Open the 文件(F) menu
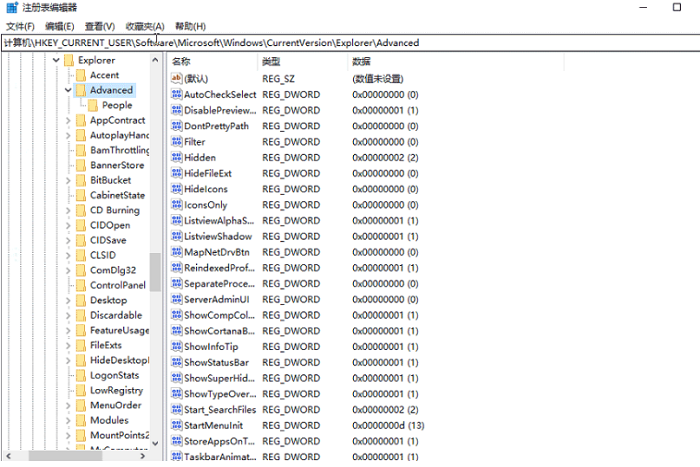The height and width of the screenshot is (467, 700). [x=20, y=26]
